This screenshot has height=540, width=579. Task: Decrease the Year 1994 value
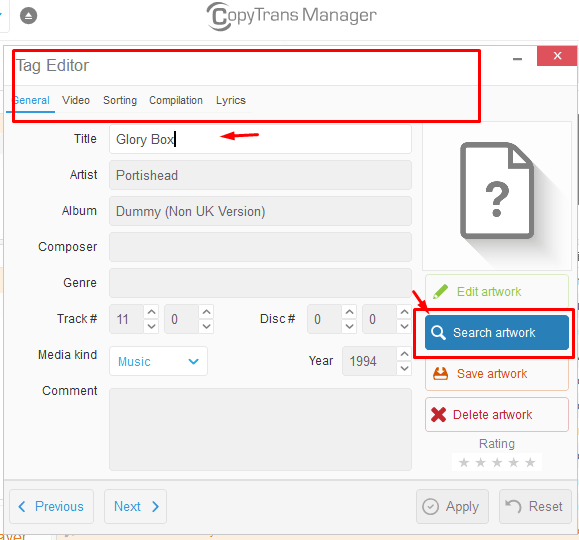[x=404, y=368]
